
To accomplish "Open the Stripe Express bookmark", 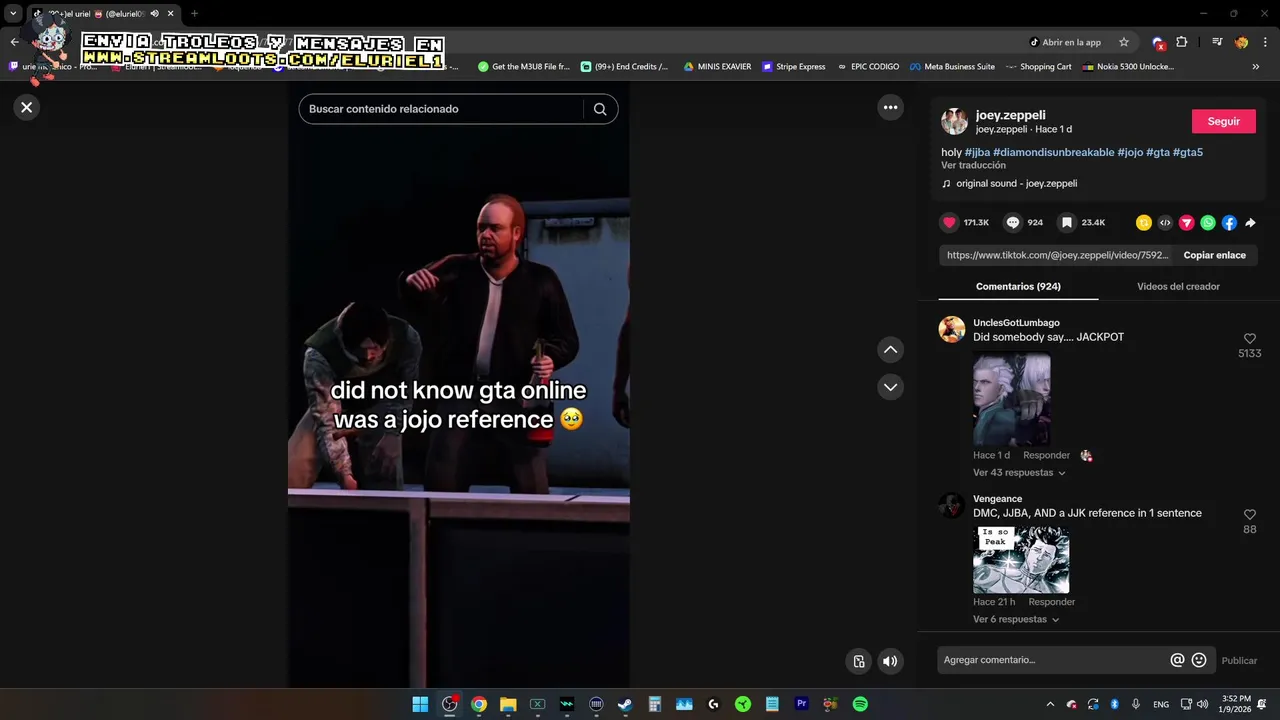I will pyautogui.click(x=794, y=67).
